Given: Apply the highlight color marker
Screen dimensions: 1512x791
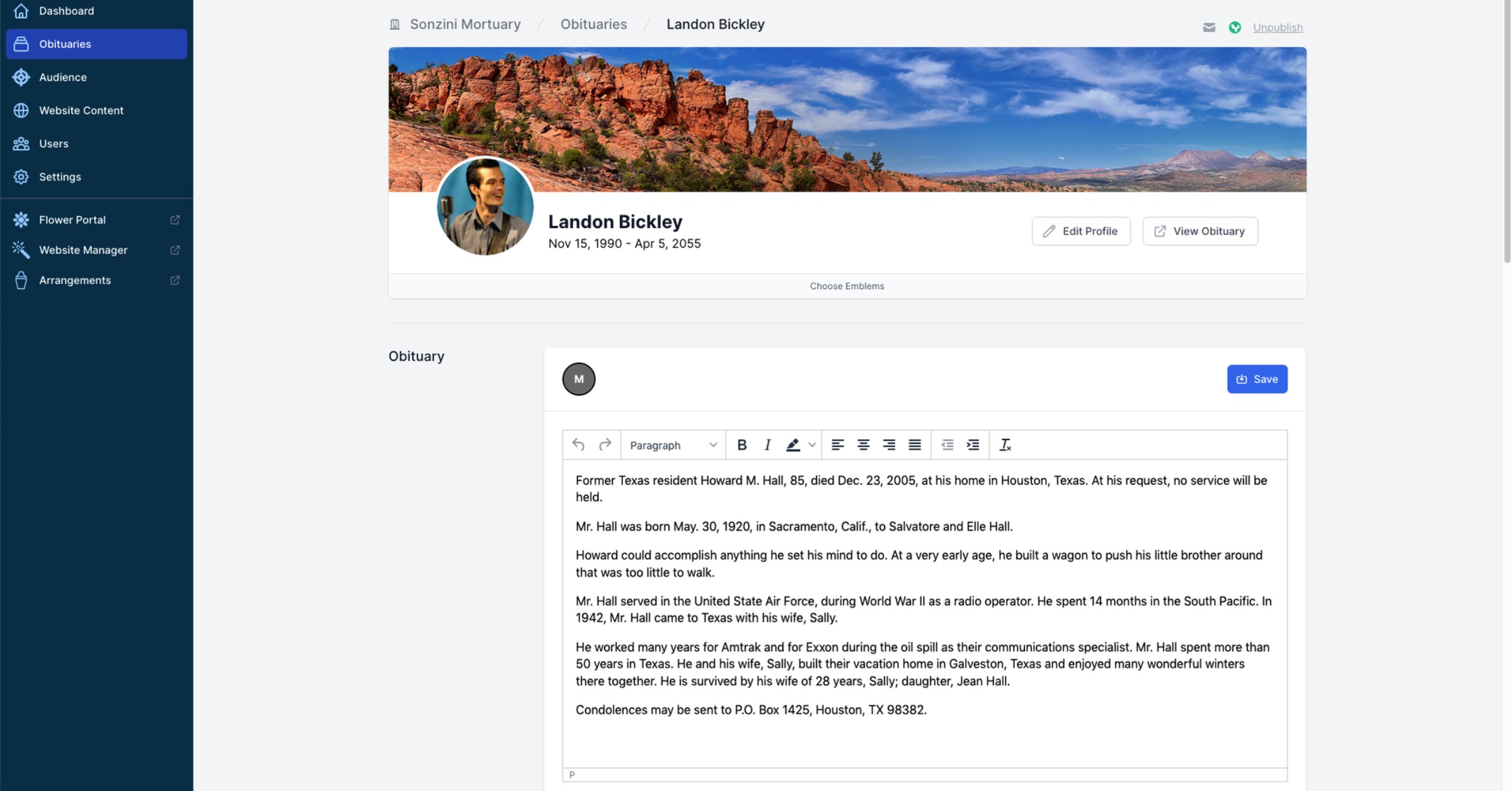Looking at the screenshot, I should 793,445.
